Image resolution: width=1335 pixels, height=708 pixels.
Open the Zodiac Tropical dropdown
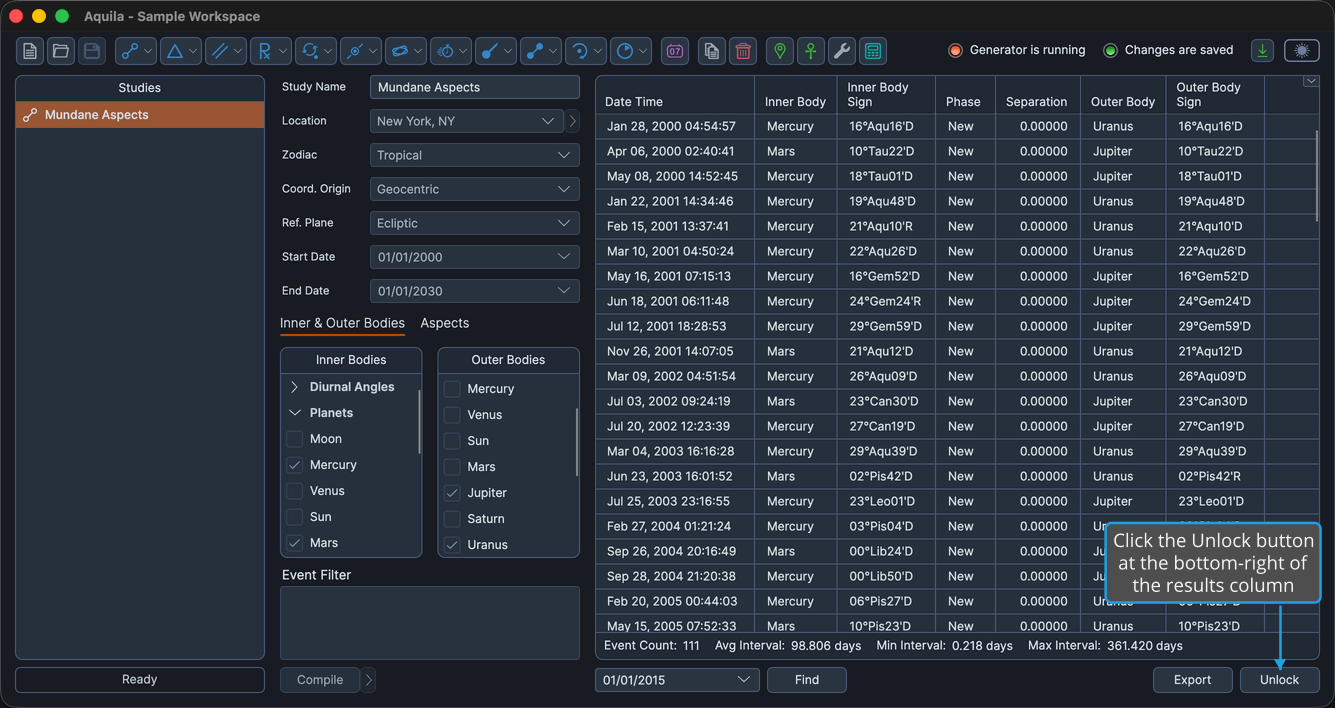pyautogui.click(x=474, y=155)
